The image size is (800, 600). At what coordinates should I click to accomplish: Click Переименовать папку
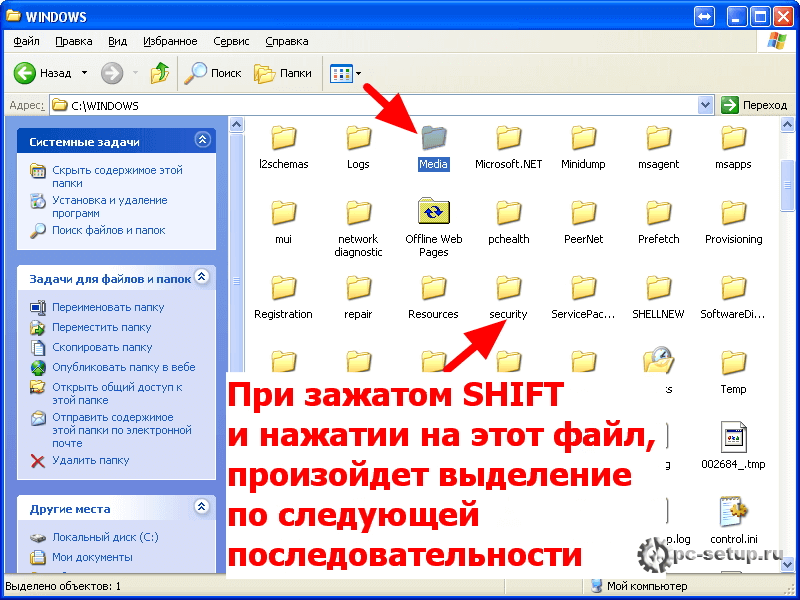pyautogui.click(x=108, y=307)
